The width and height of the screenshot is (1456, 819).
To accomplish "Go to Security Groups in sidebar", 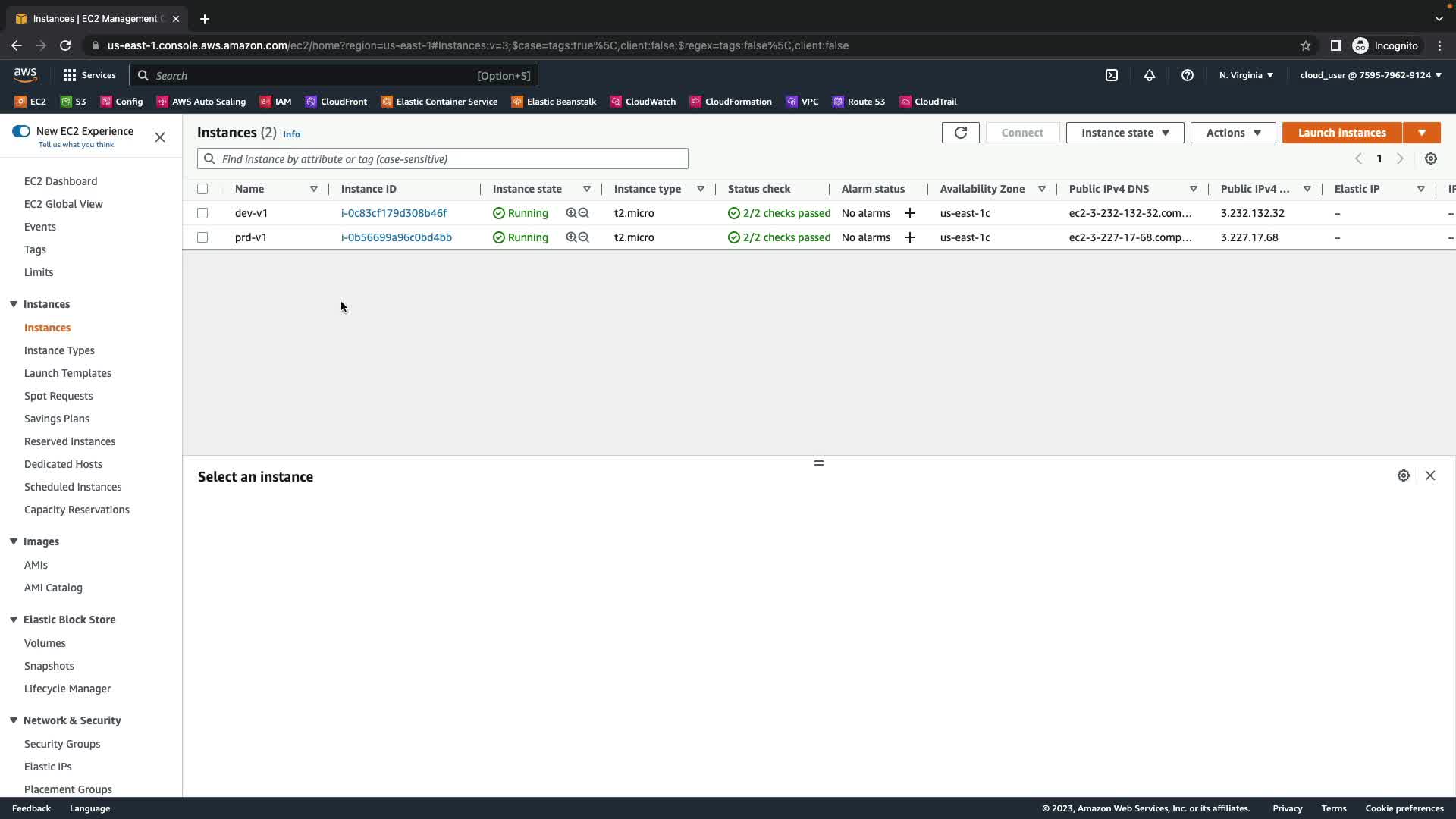I will tap(62, 744).
